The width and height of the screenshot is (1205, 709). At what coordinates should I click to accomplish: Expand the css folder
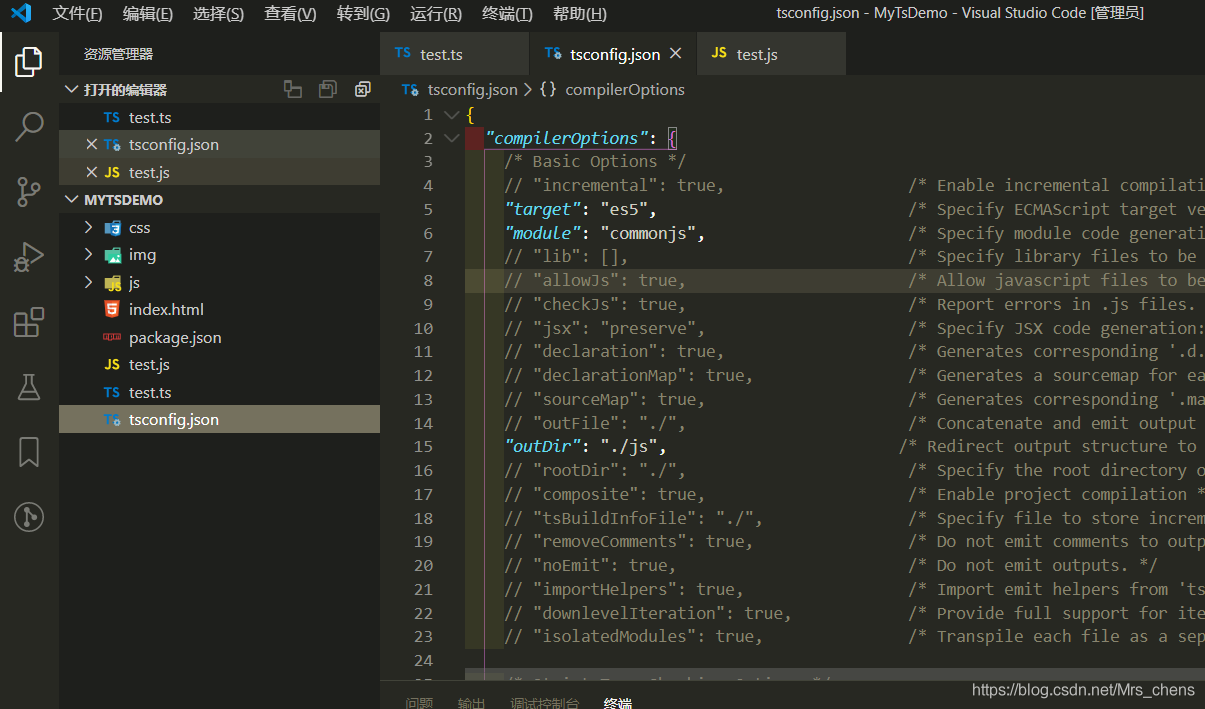88,228
